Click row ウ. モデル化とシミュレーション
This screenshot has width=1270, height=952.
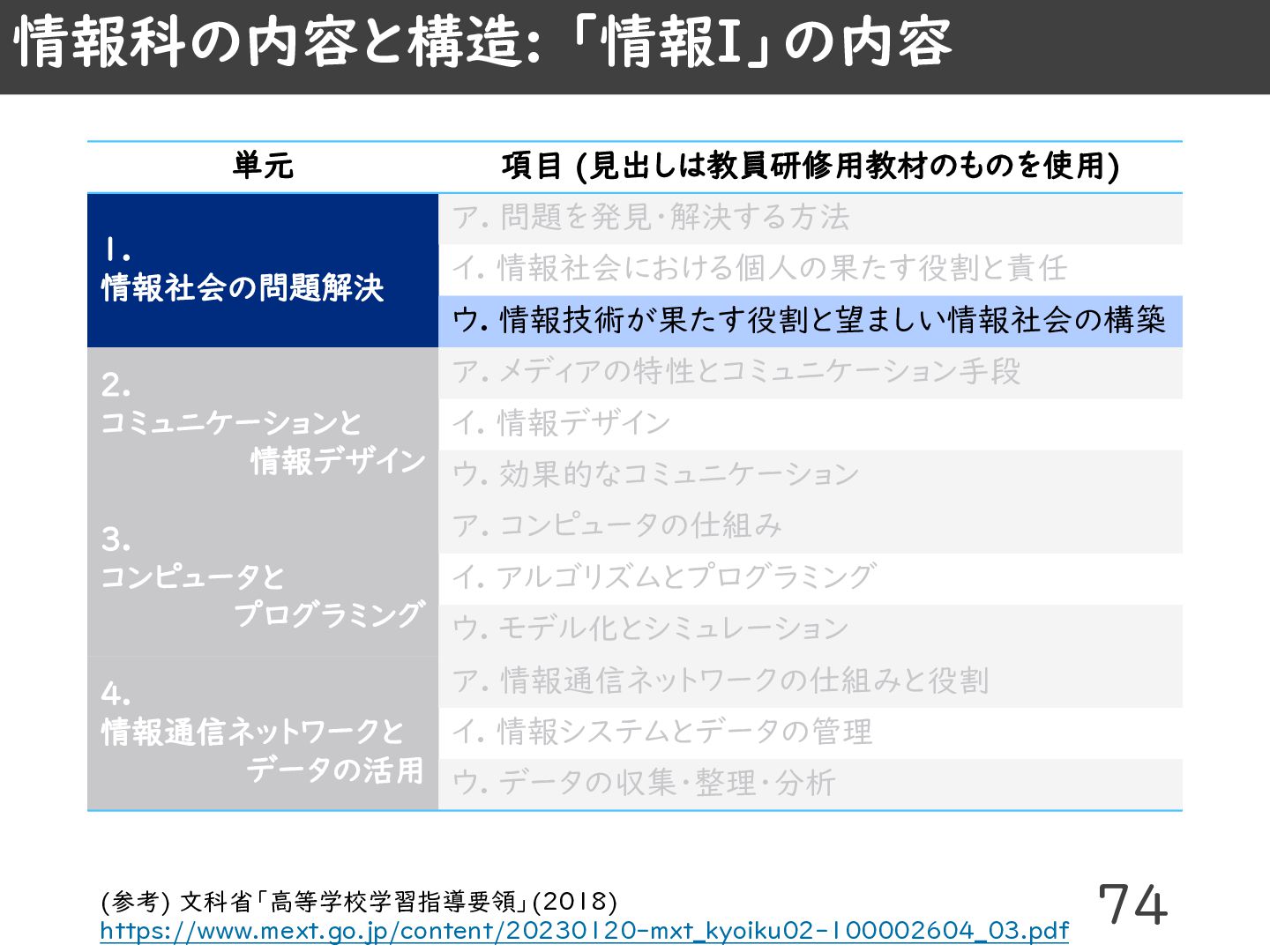[x=811, y=629]
